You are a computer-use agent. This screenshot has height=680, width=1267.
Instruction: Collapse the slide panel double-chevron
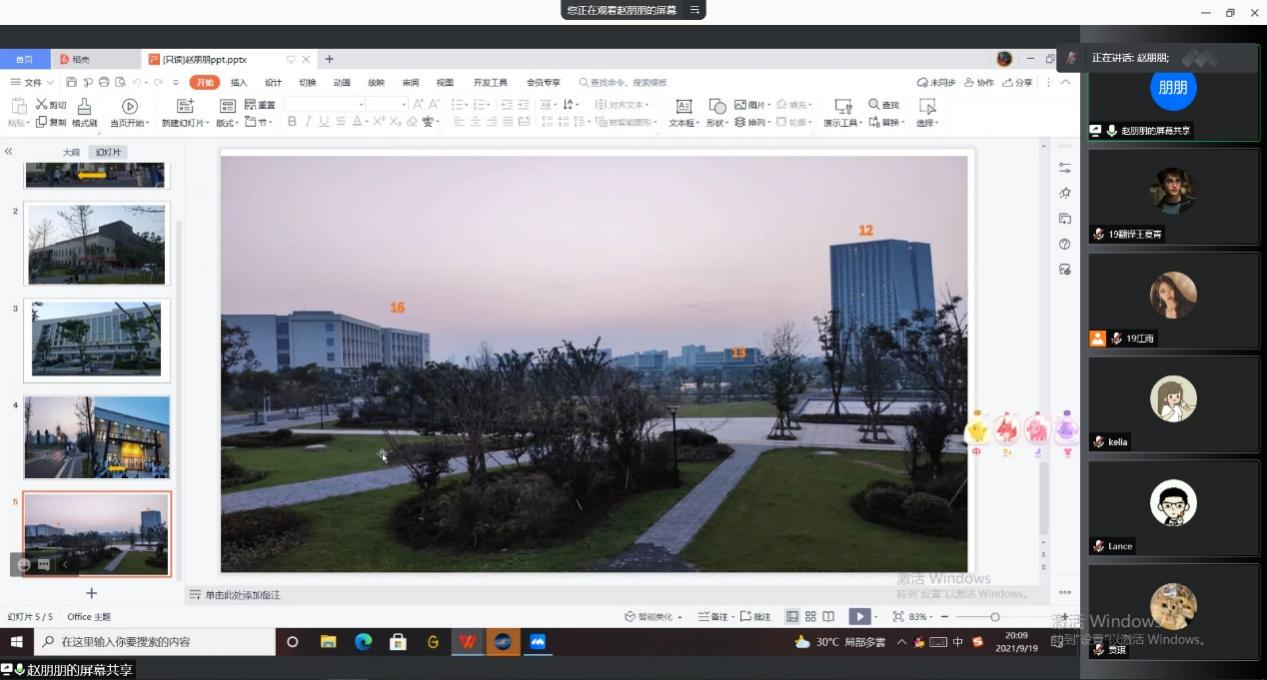(8, 151)
